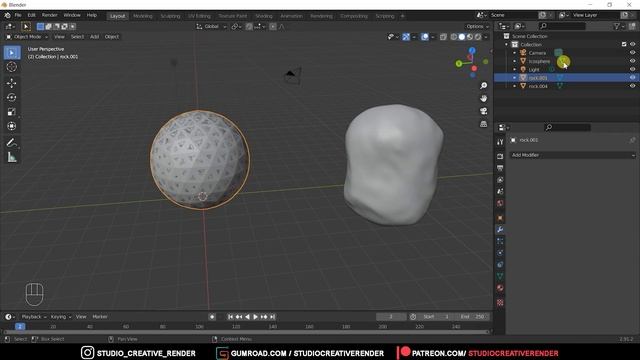Activate the Select Box tool
640x360 pixels.
tap(11, 53)
